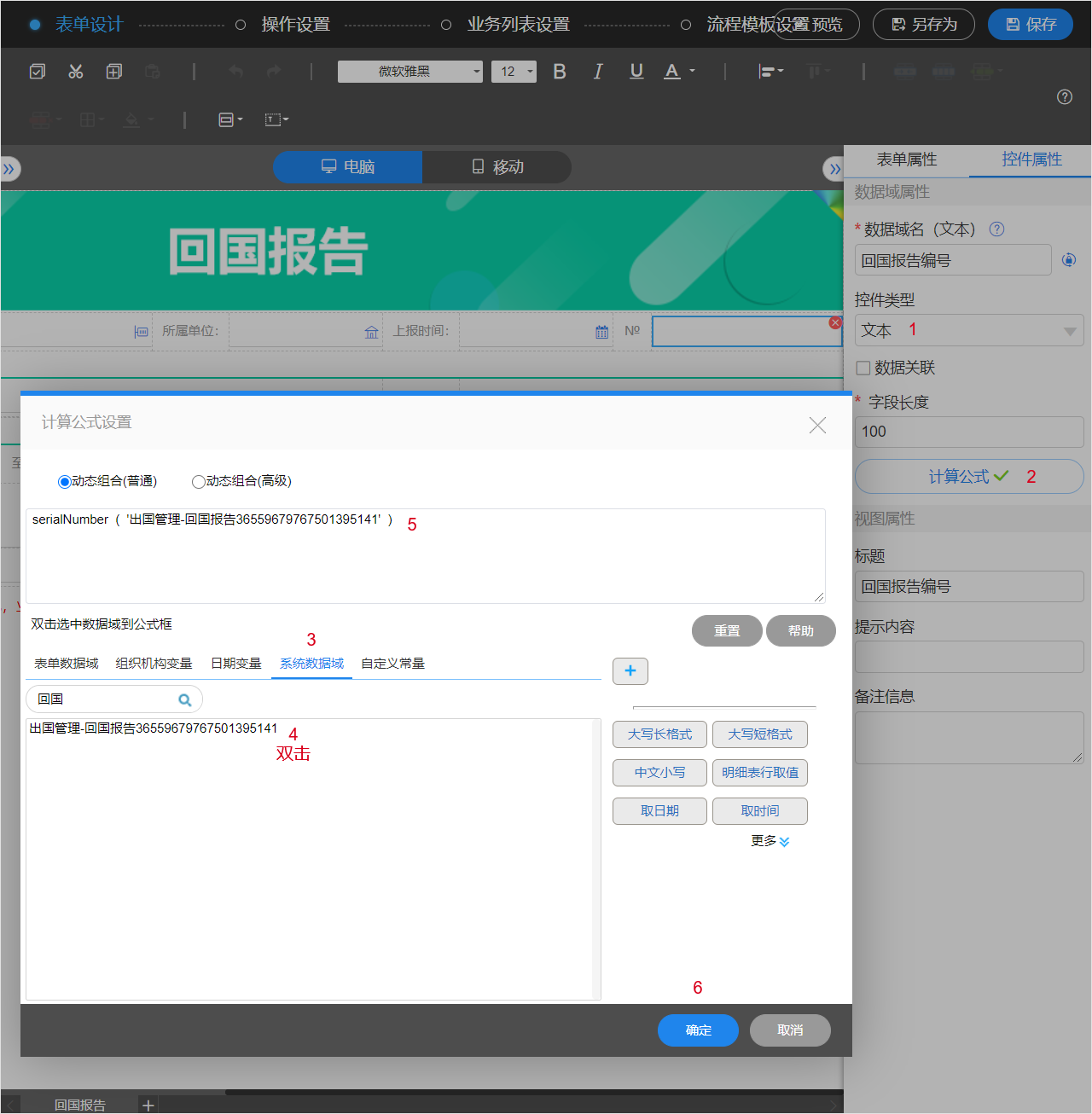The width and height of the screenshot is (1092, 1114).
Task: Switch to 自定义常量 tab
Action: coord(392,664)
